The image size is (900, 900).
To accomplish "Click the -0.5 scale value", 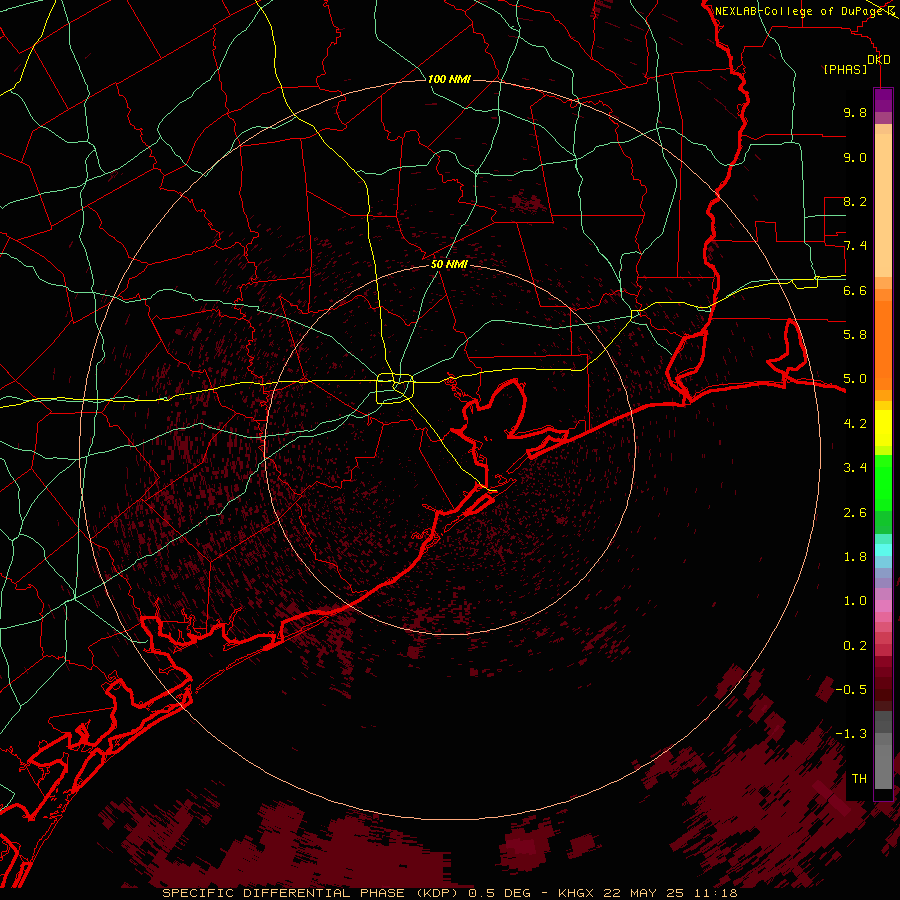I will click(x=851, y=690).
